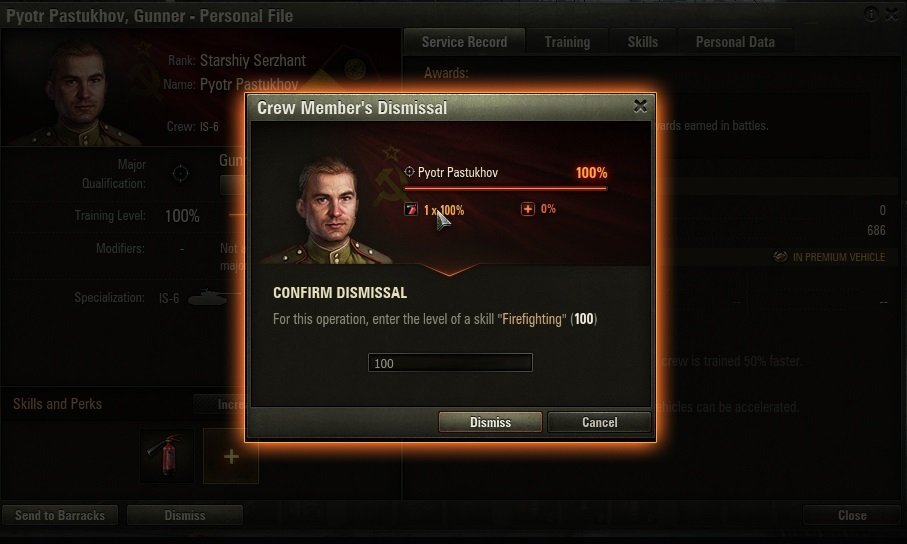Open the Service Record tab
Image resolution: width=907 pixels, height=544 pixels.
[464, 42]
